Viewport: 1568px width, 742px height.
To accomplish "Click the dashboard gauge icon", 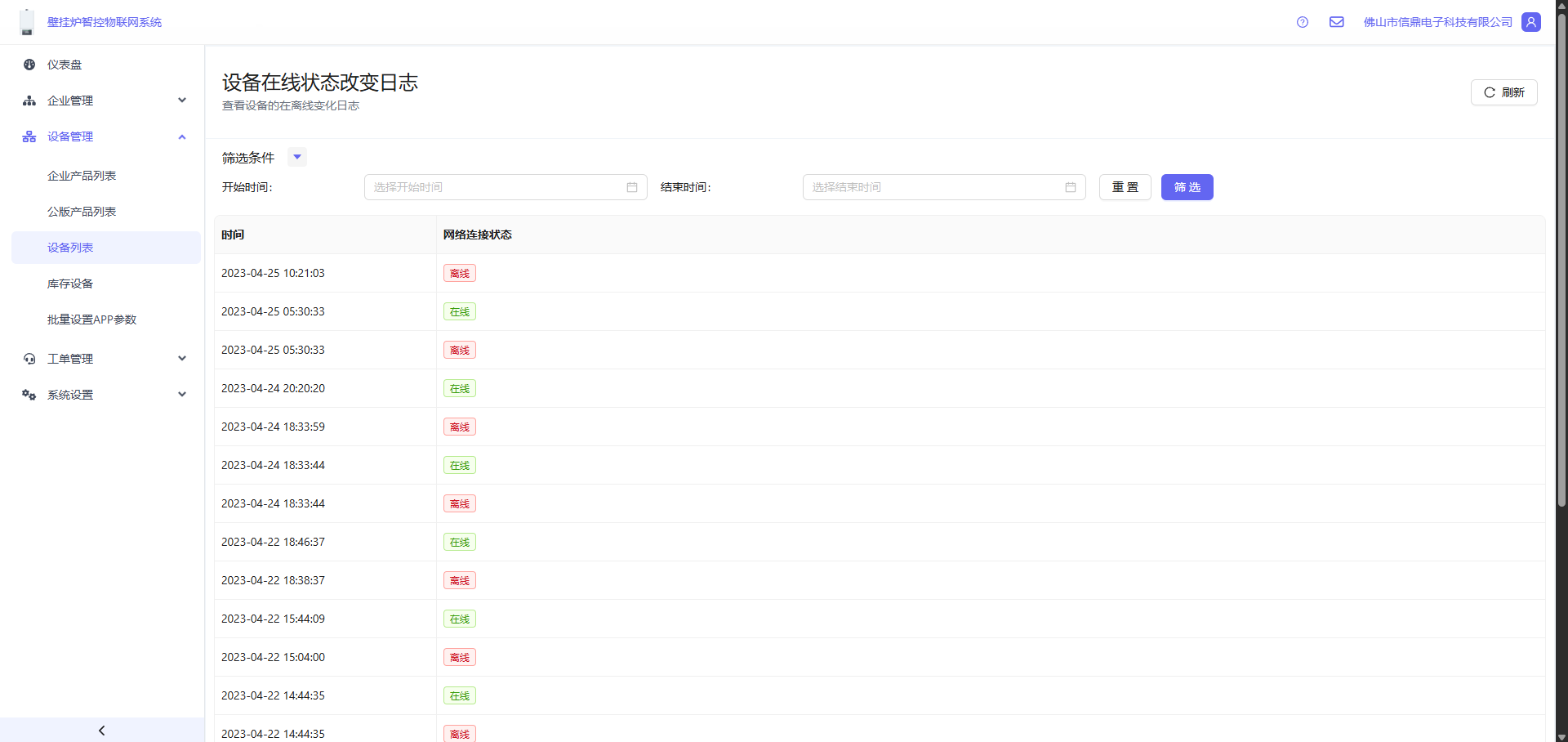I will click(x=29, y=65).
